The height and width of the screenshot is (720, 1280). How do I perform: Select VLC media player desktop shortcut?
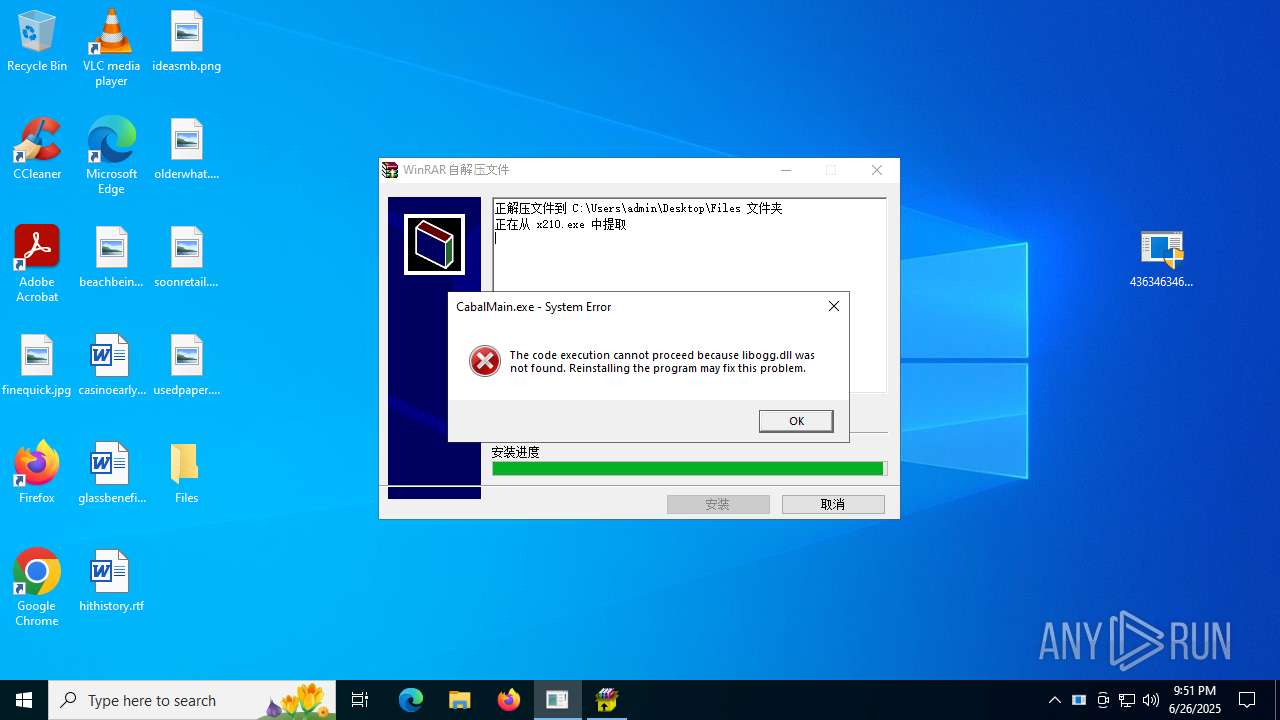(111, 48)
